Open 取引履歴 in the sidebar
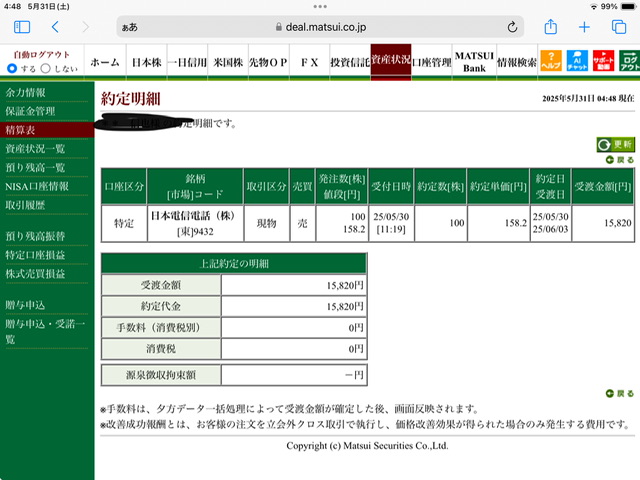 [x=25, y=205]
